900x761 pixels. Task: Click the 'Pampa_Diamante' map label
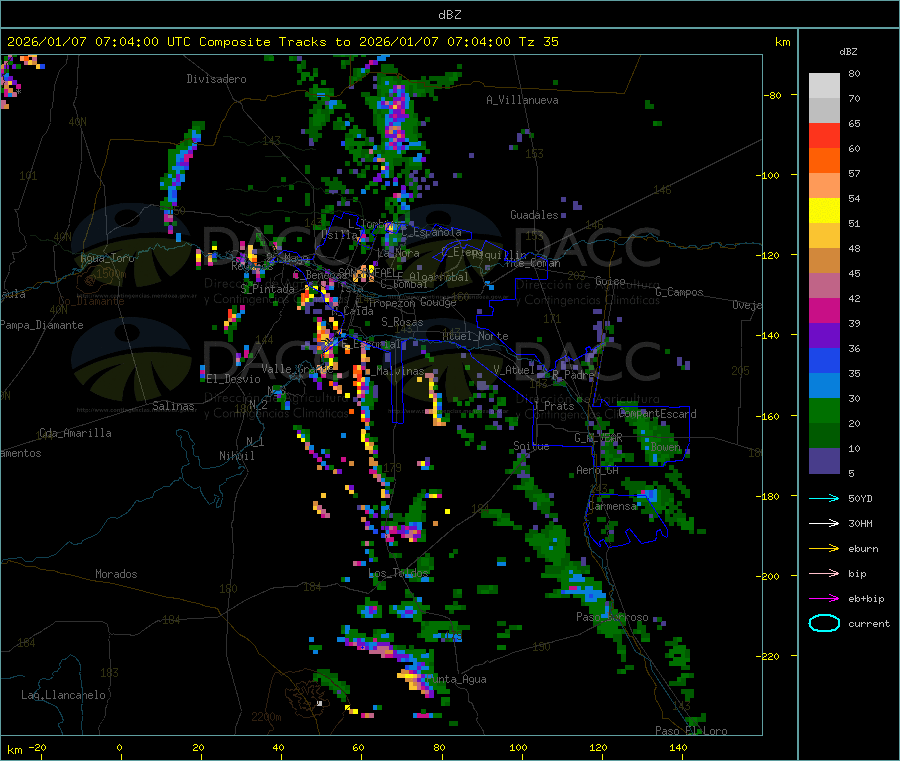(42, 325)
